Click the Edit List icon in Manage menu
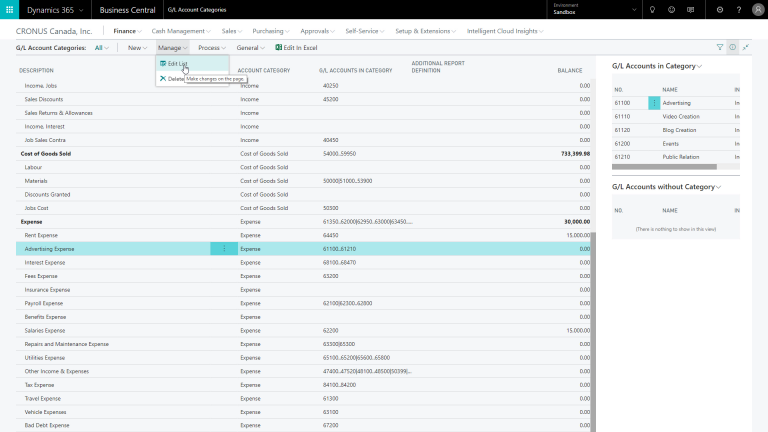768x432 pixels. (x=163, y=64)
